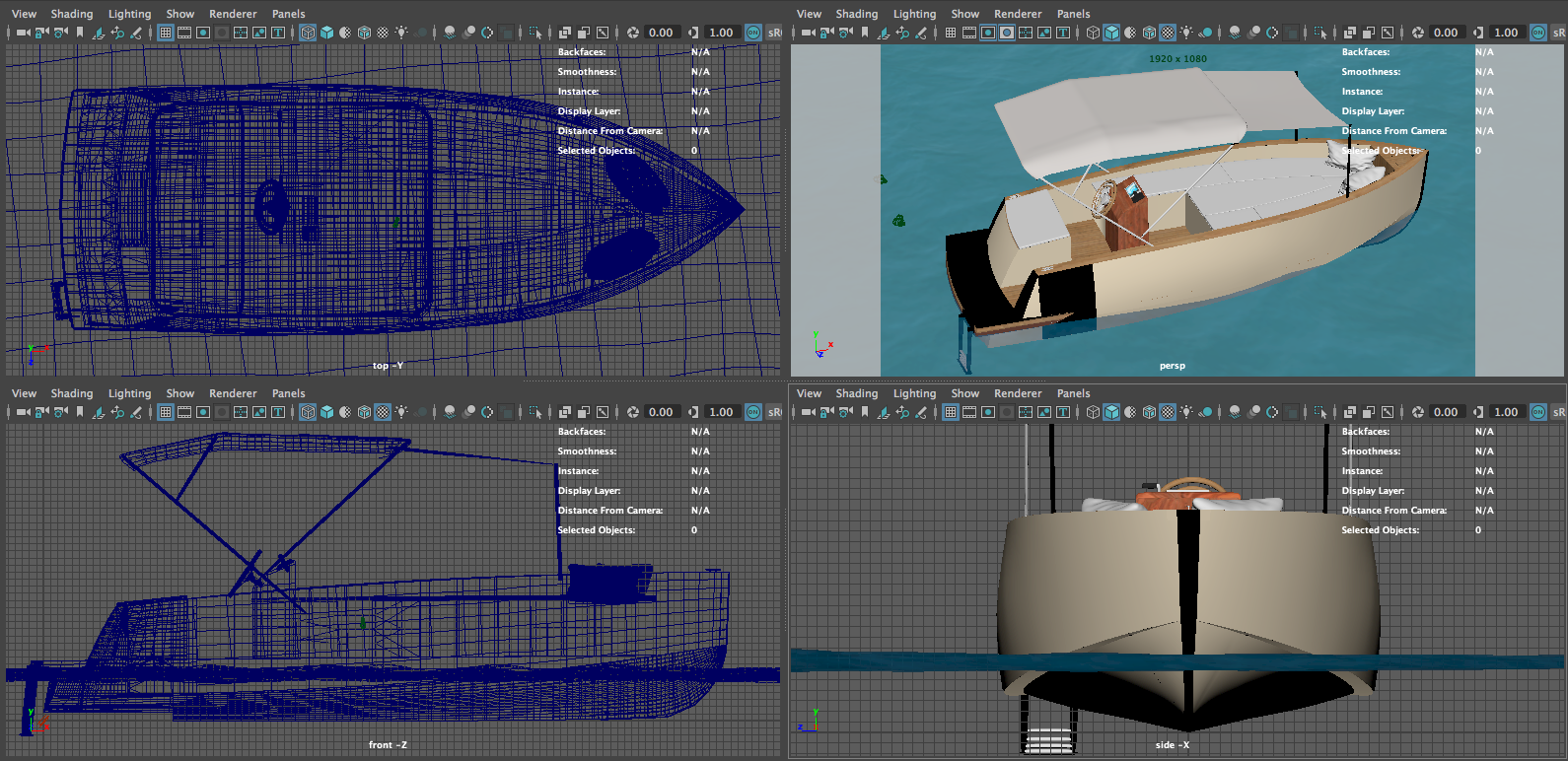Click the exposure value field in front -Z panel
The image size is (1568, 761).
coord(661,412)
